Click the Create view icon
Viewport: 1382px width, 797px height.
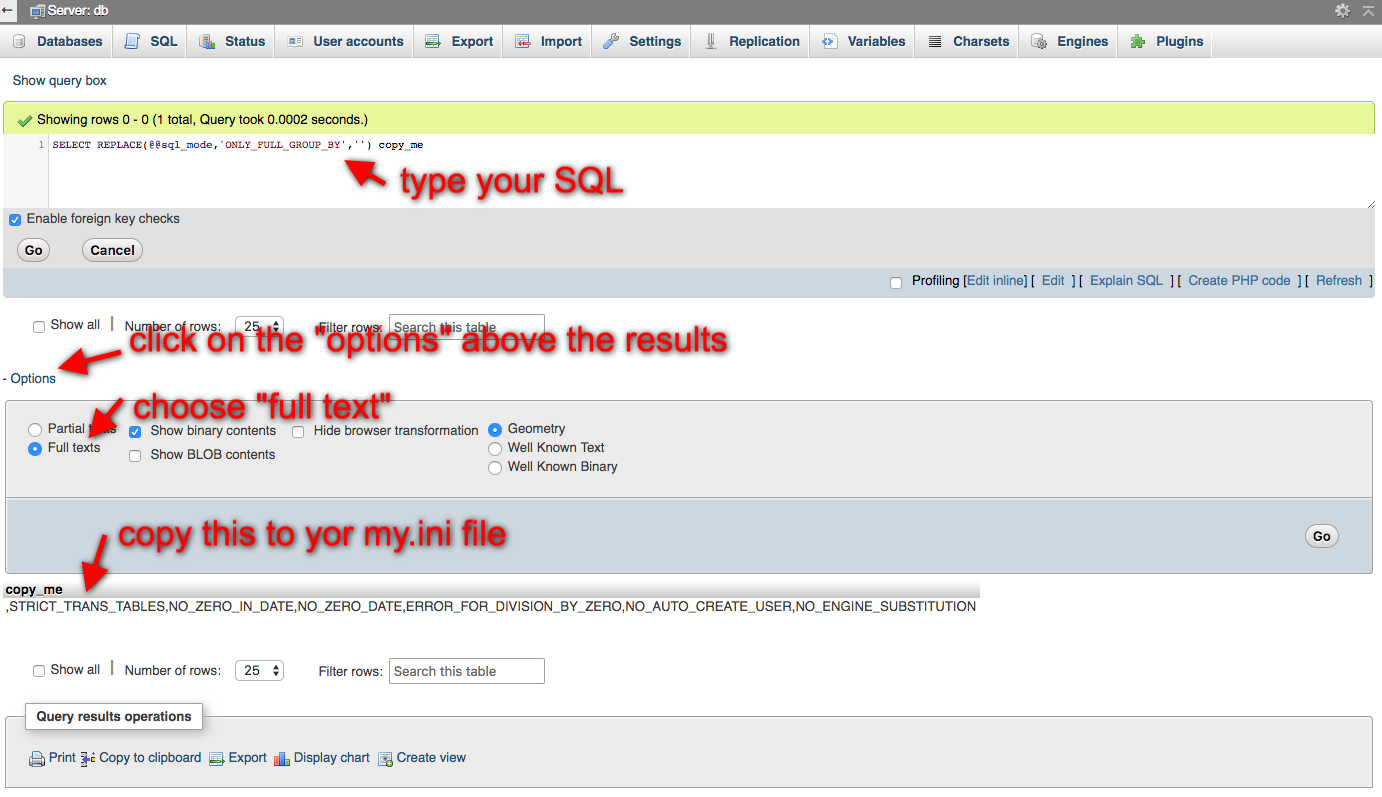point(386,757)
